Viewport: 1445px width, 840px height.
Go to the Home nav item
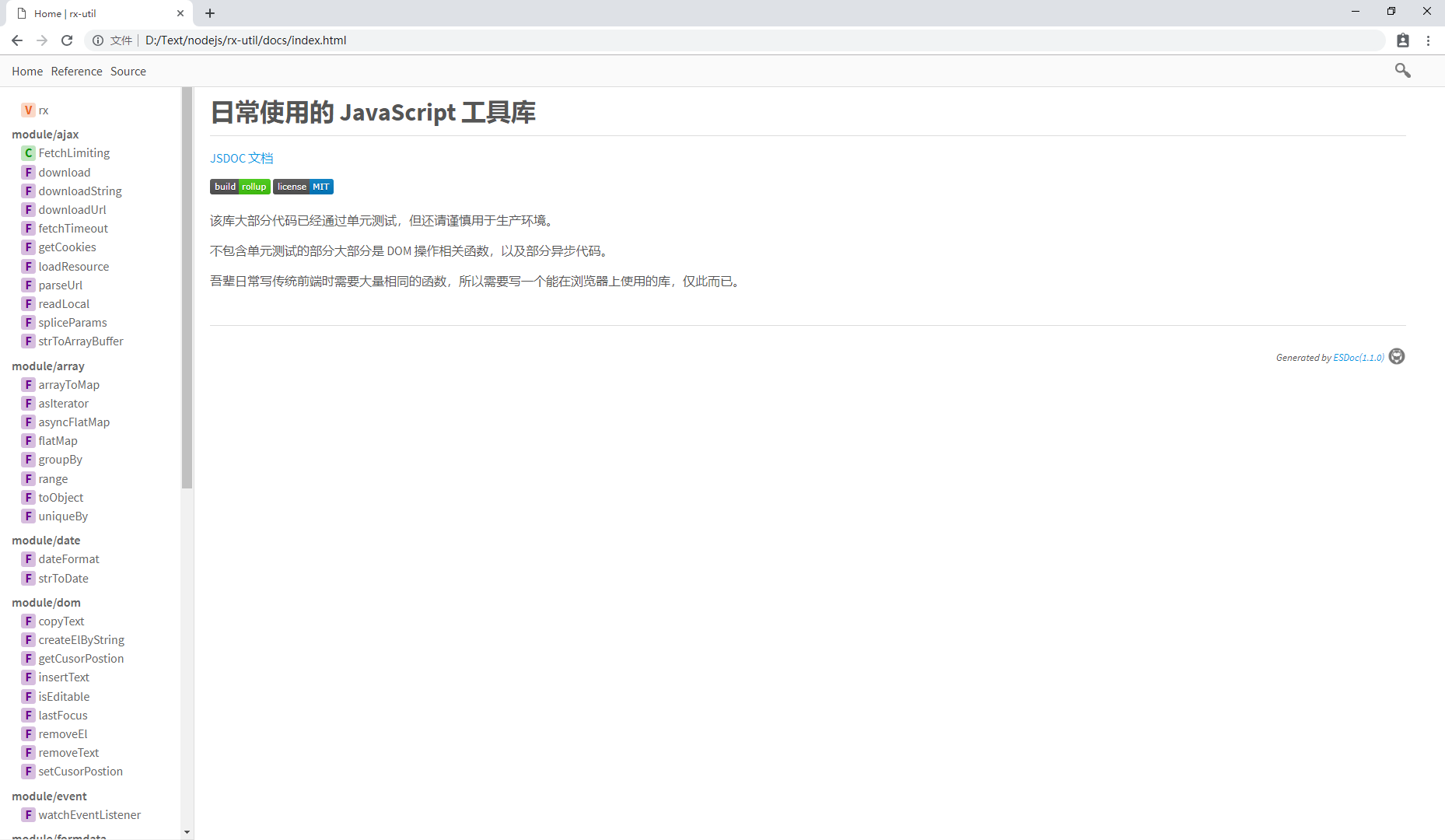pyautogui.click(x=27, y=72)
